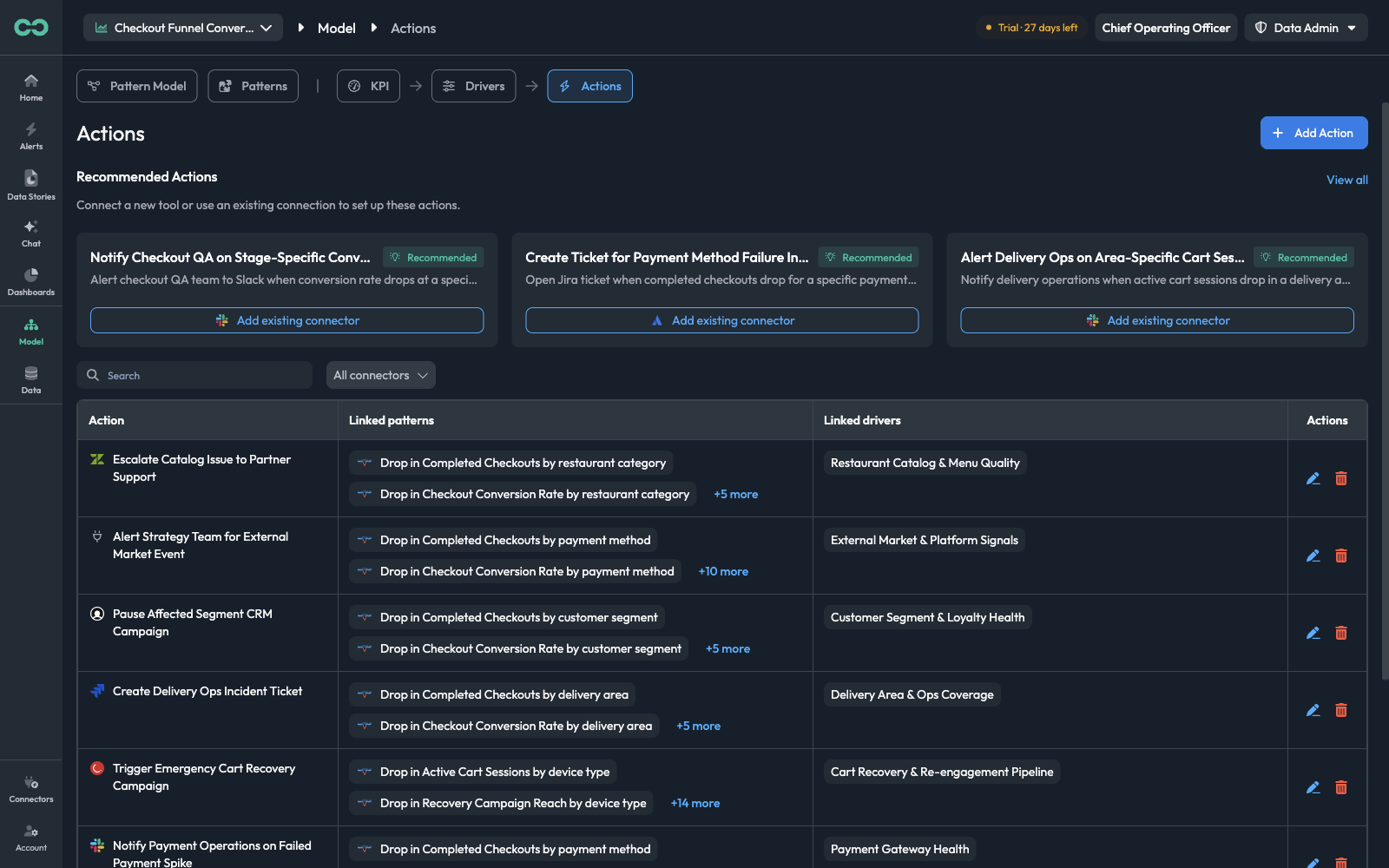Click the Notify Checkout QA recommended card title
1389x868 pixels.
230,257
